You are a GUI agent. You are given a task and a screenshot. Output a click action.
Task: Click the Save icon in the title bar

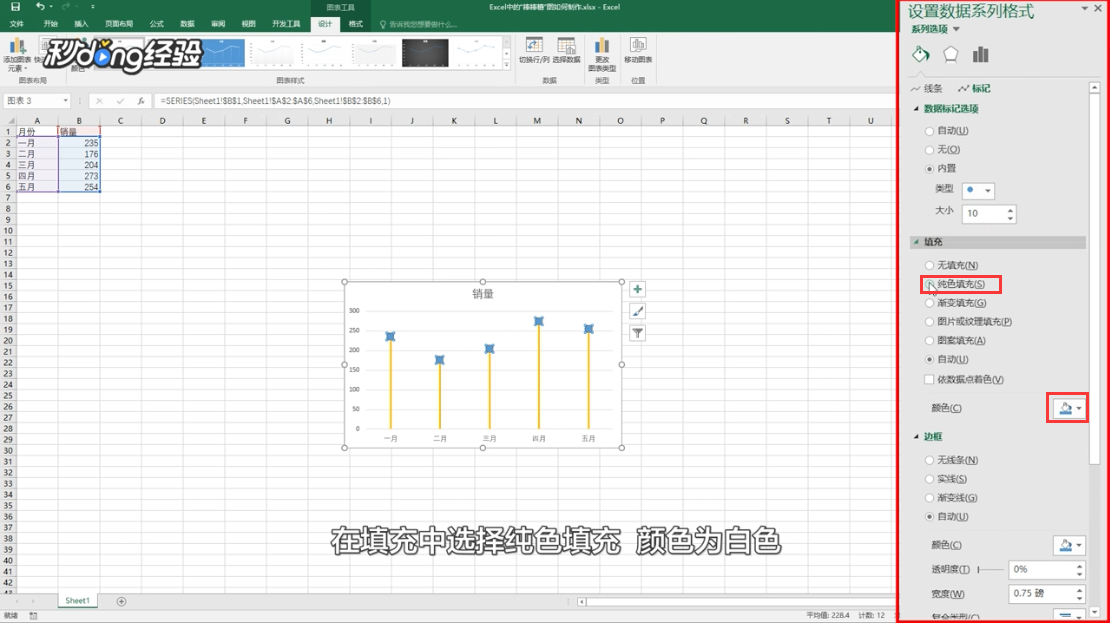(15, 6)
